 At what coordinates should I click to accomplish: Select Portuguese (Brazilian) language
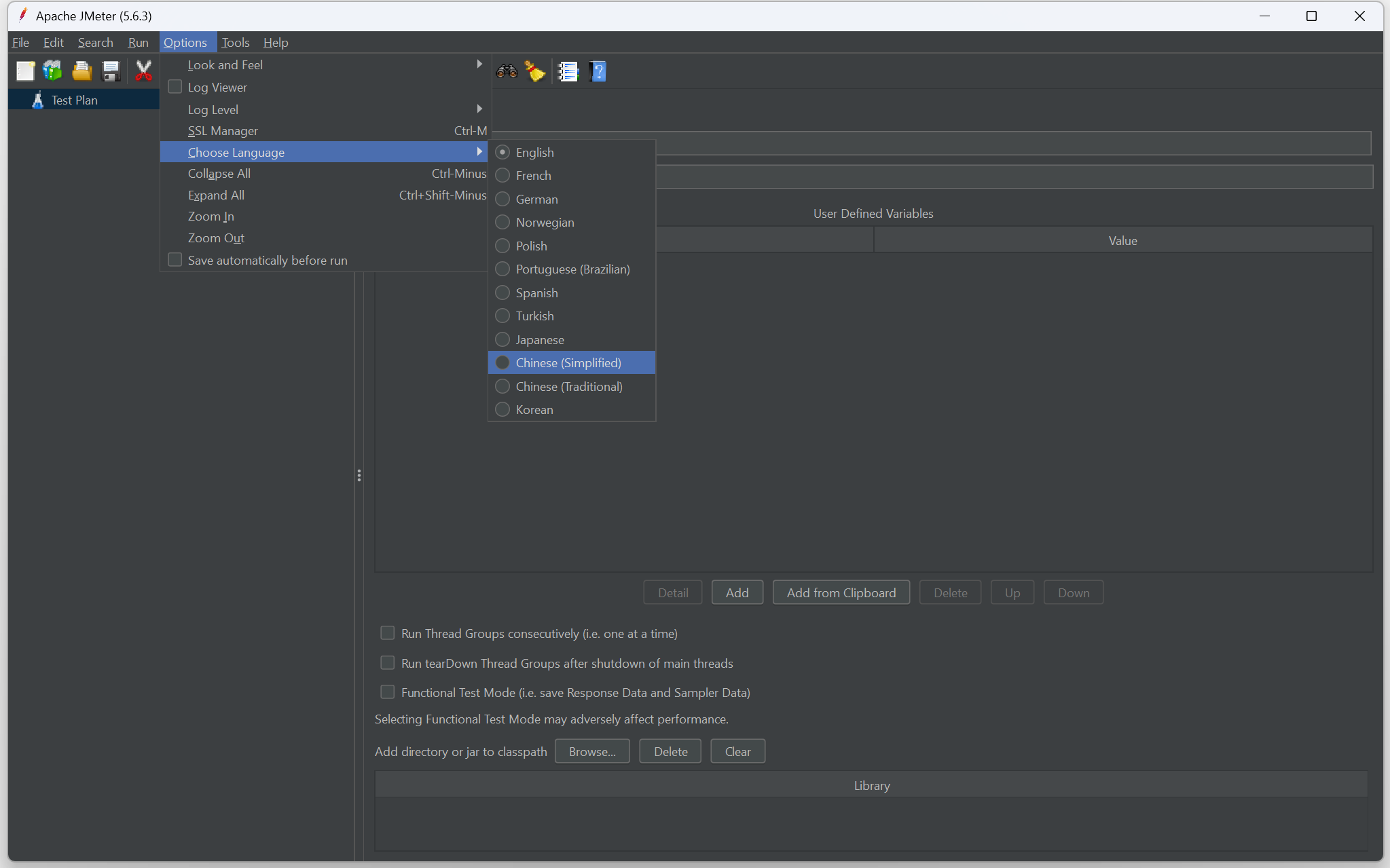pyautogui.click(x=572, y=269)
